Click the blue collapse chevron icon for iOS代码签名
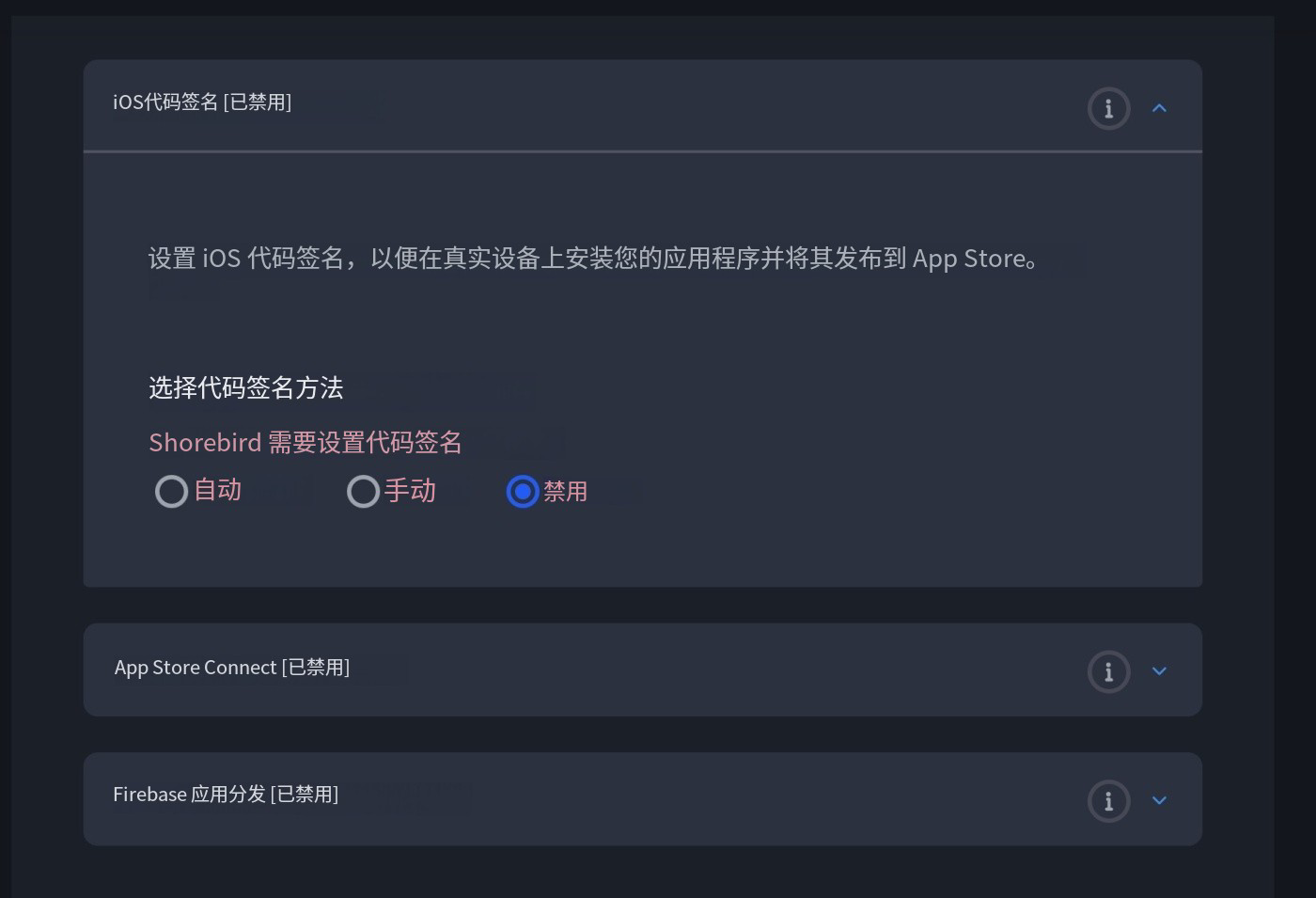 (1159, 107)
